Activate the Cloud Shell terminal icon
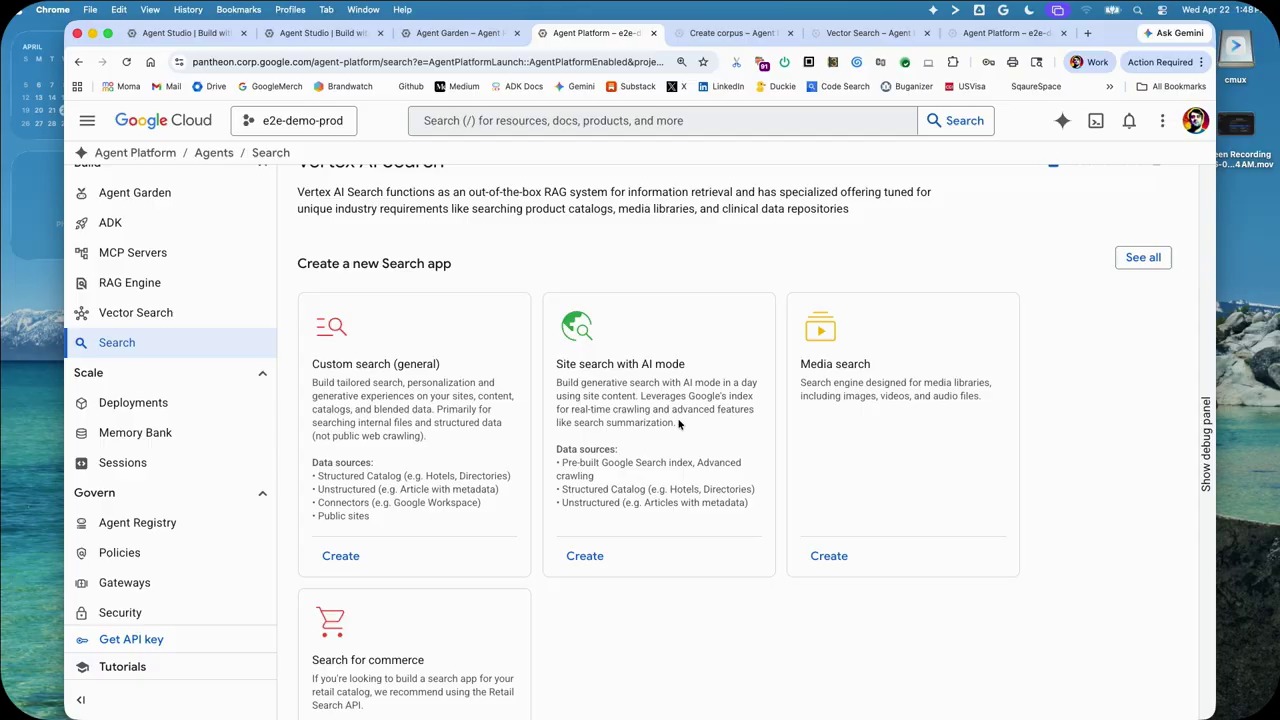This screenshot has width=1280, height=720. 1096,121
